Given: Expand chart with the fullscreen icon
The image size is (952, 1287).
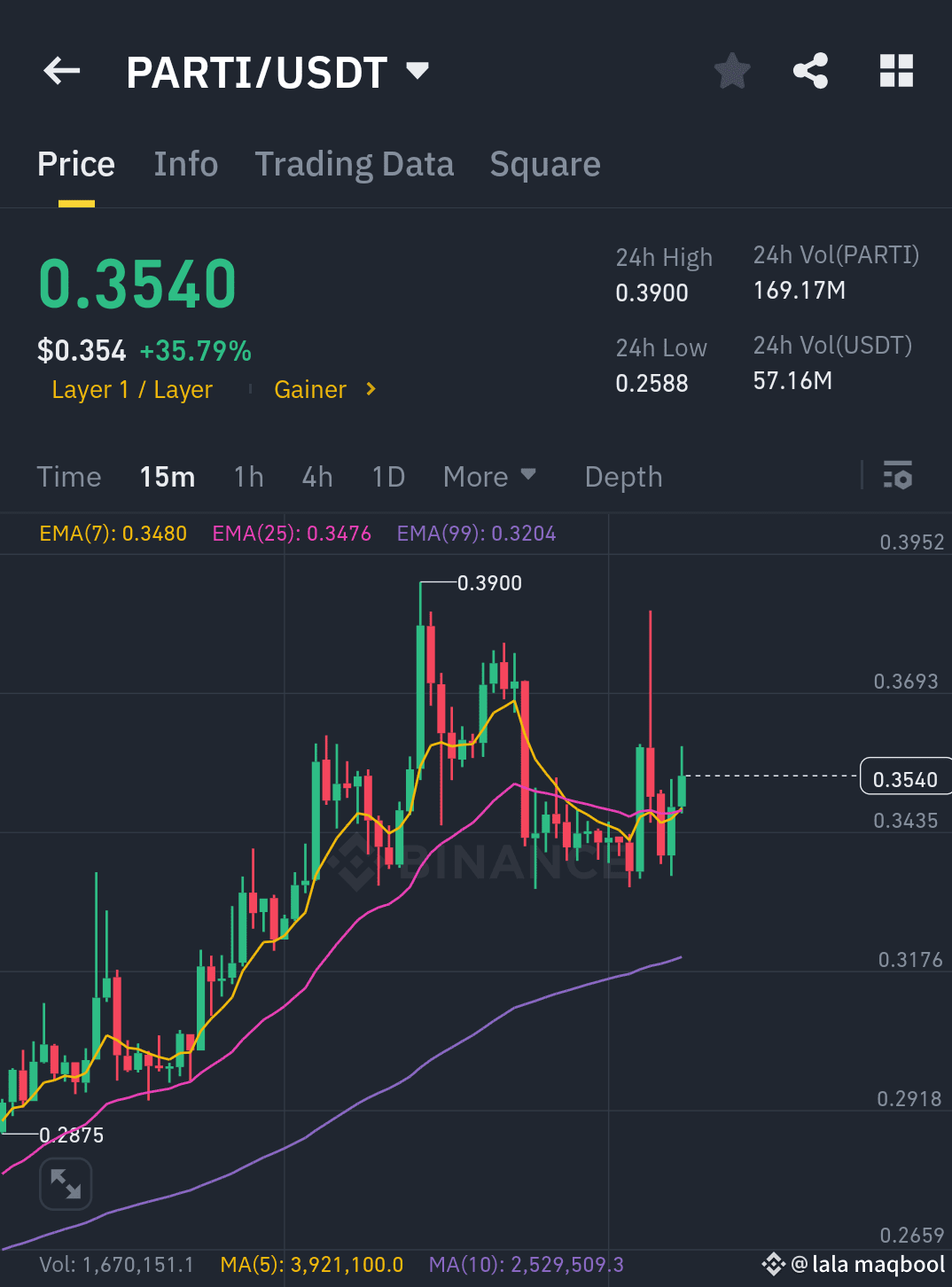Looking at the screenshot, I should (66, 1183).
